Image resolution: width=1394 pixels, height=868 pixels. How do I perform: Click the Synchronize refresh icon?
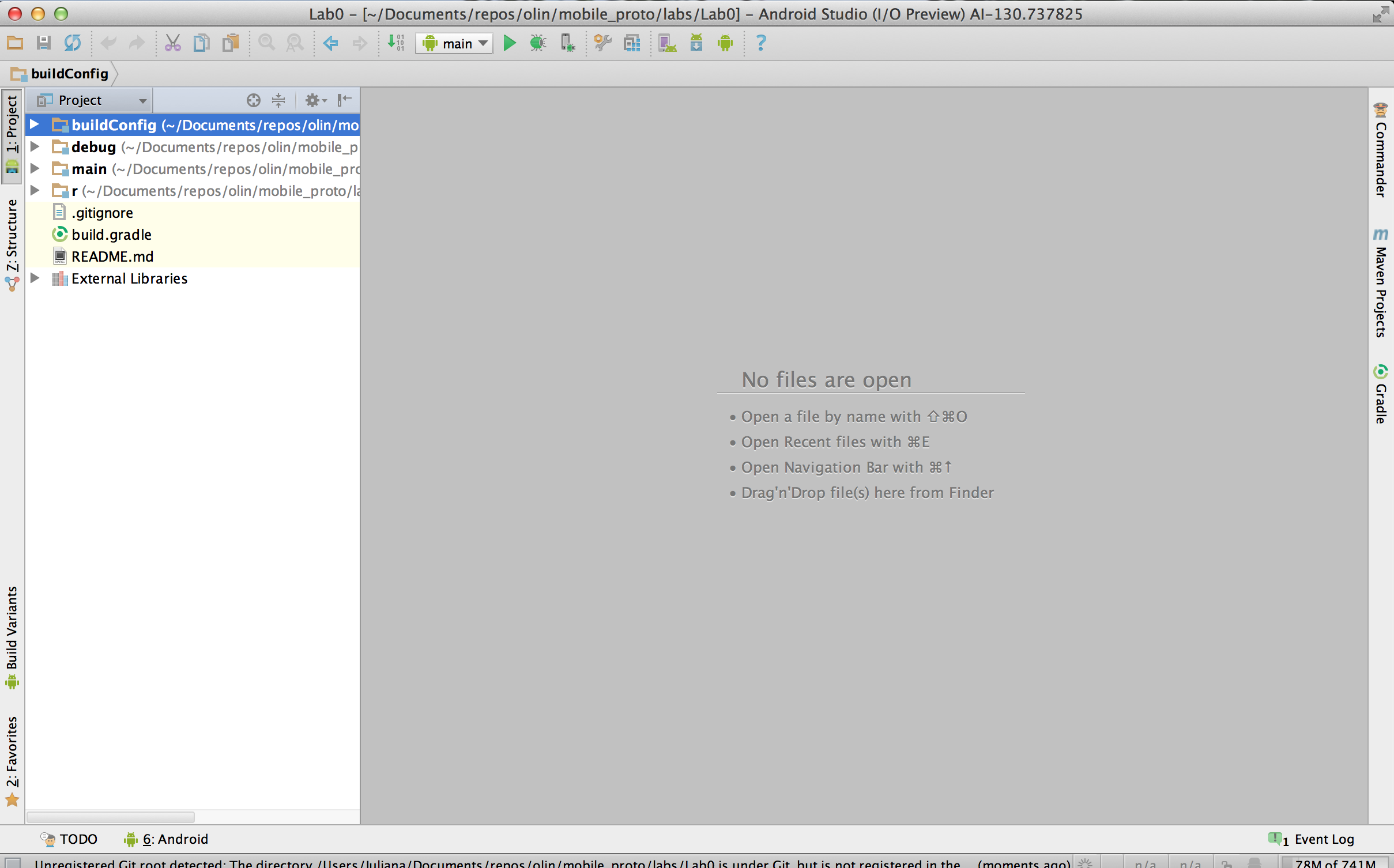click(73, 43)
